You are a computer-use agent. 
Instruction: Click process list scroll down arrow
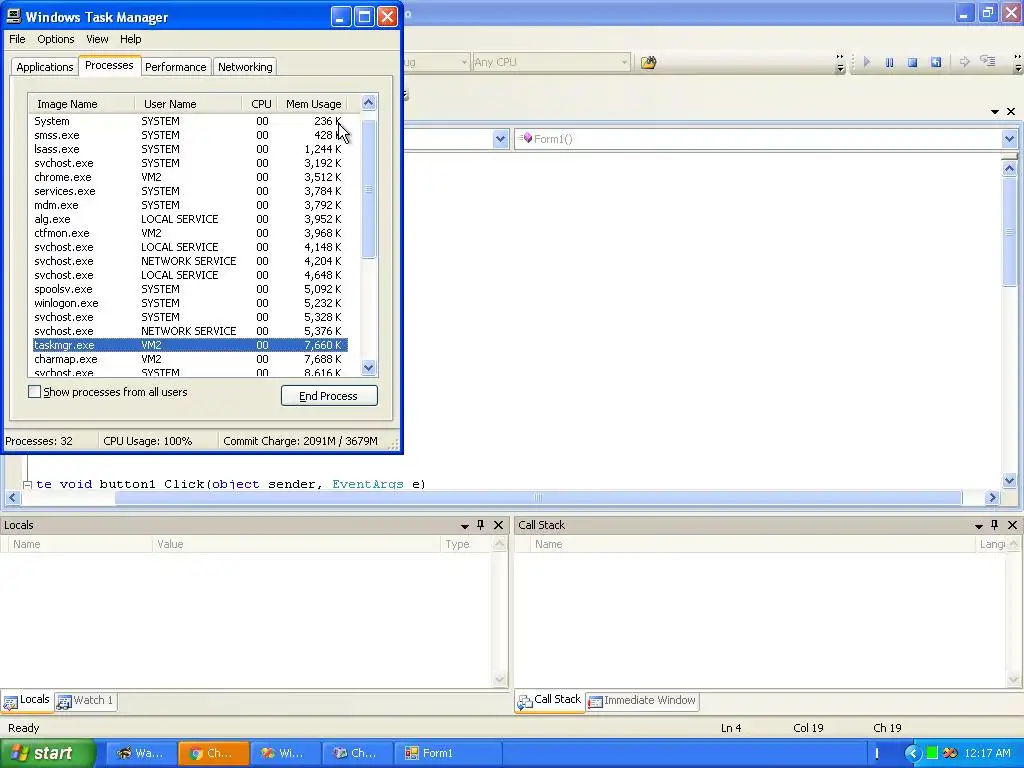[368, 368]
